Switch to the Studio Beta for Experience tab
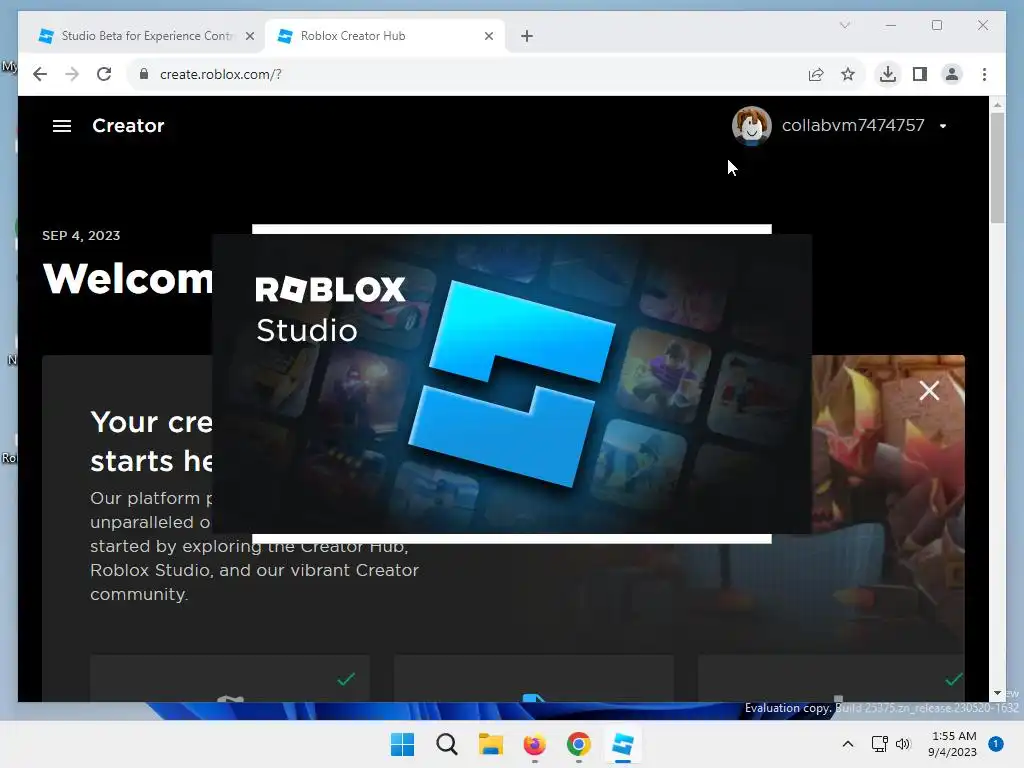Image resolution: width=1024 pixels, height=768 pixels. coord(146,36)
